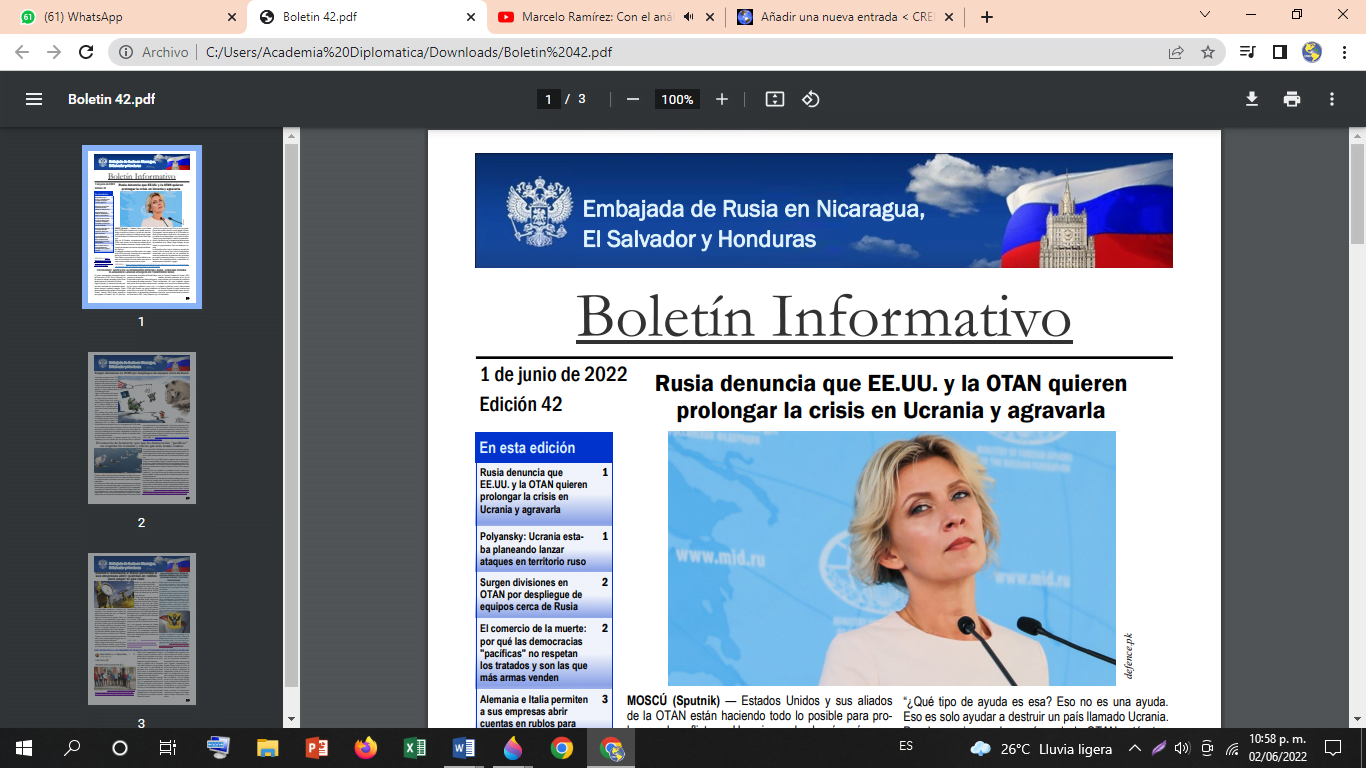Click the fit to page icon
The image size is (1366, 768).
coord(774,99)
